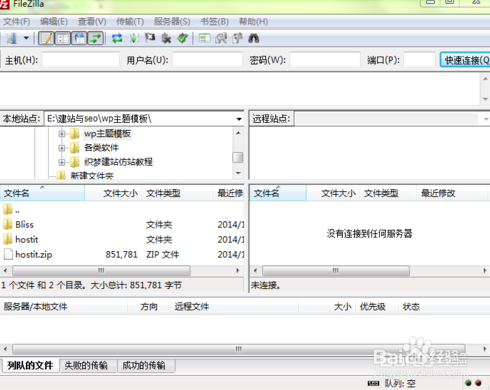The image size is (490, 390).
Task: Refresh the file and folder lists
Action: coord(117,38)
